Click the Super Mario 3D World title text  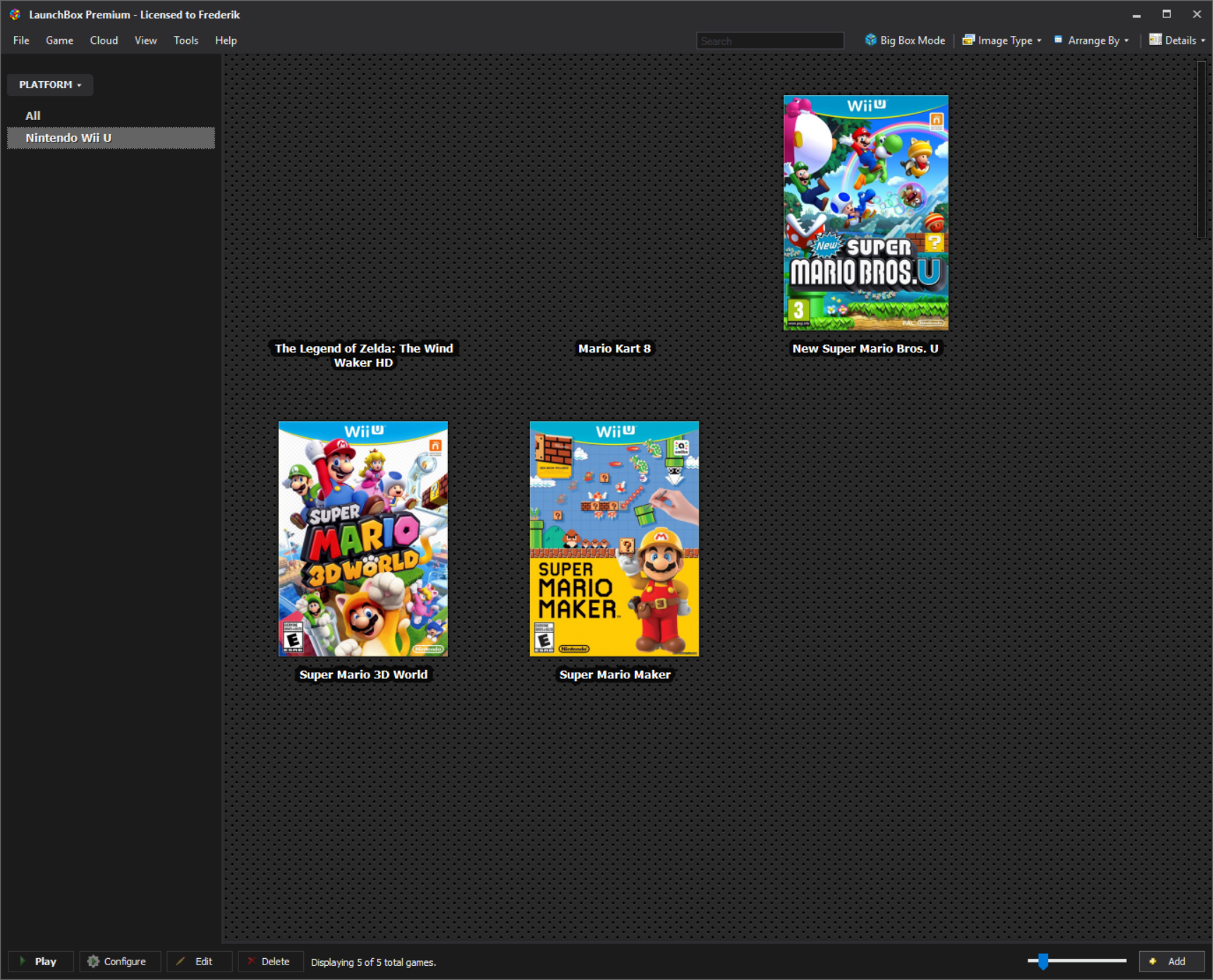click(x=363, y=675)
